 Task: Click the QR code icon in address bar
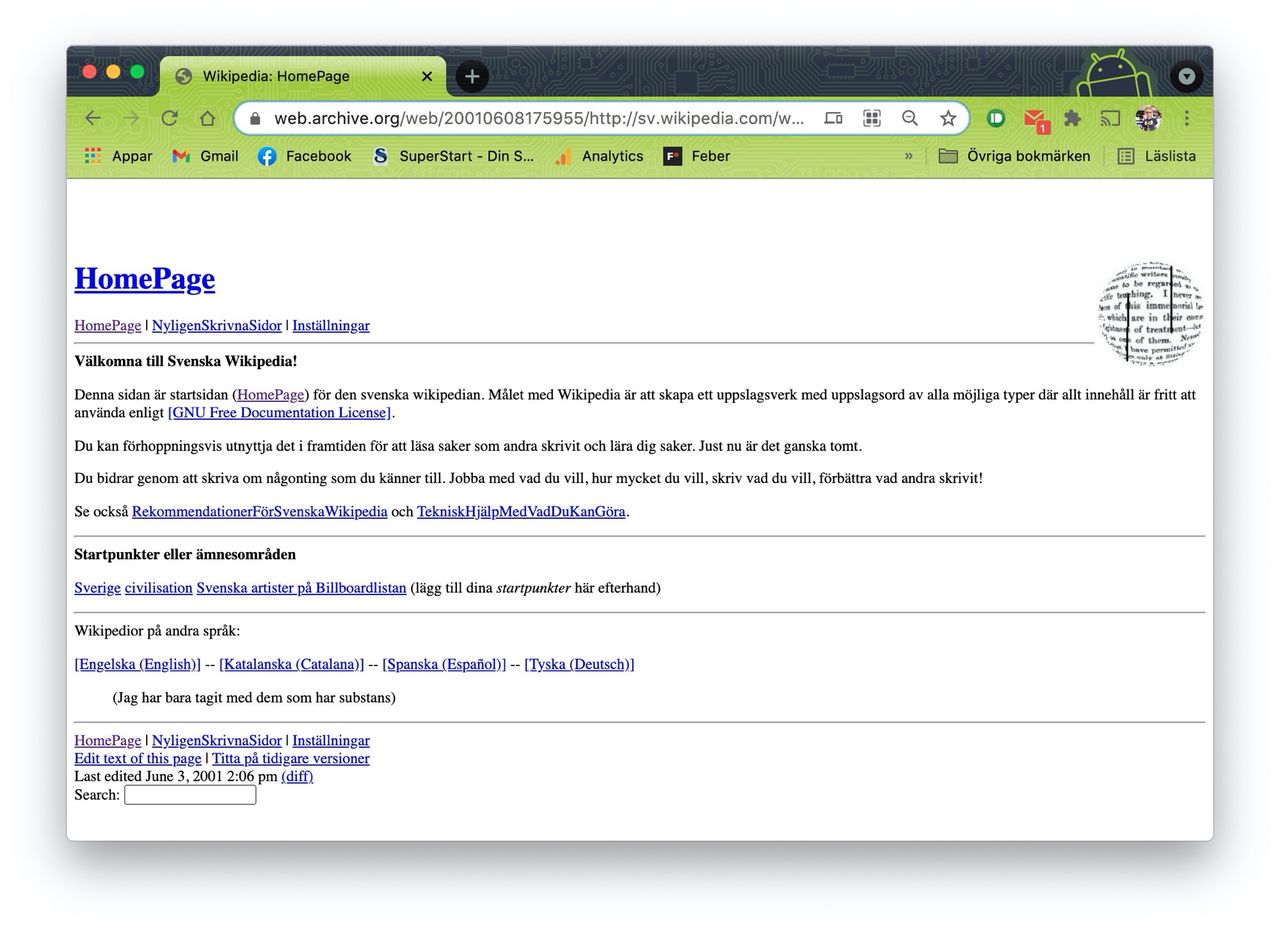tap(871, 118)
